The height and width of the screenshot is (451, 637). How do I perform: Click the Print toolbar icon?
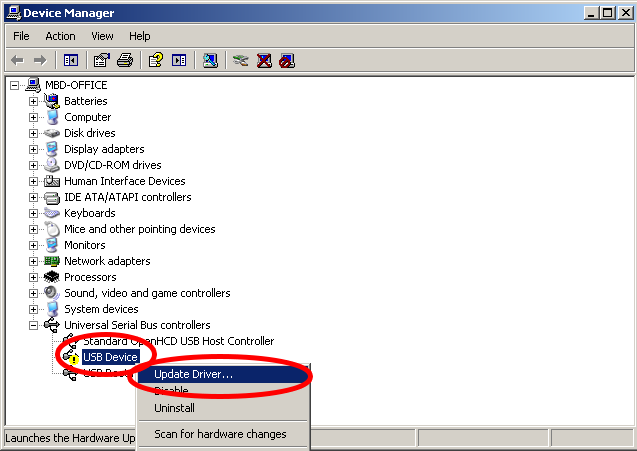click(x=125, y=60)
